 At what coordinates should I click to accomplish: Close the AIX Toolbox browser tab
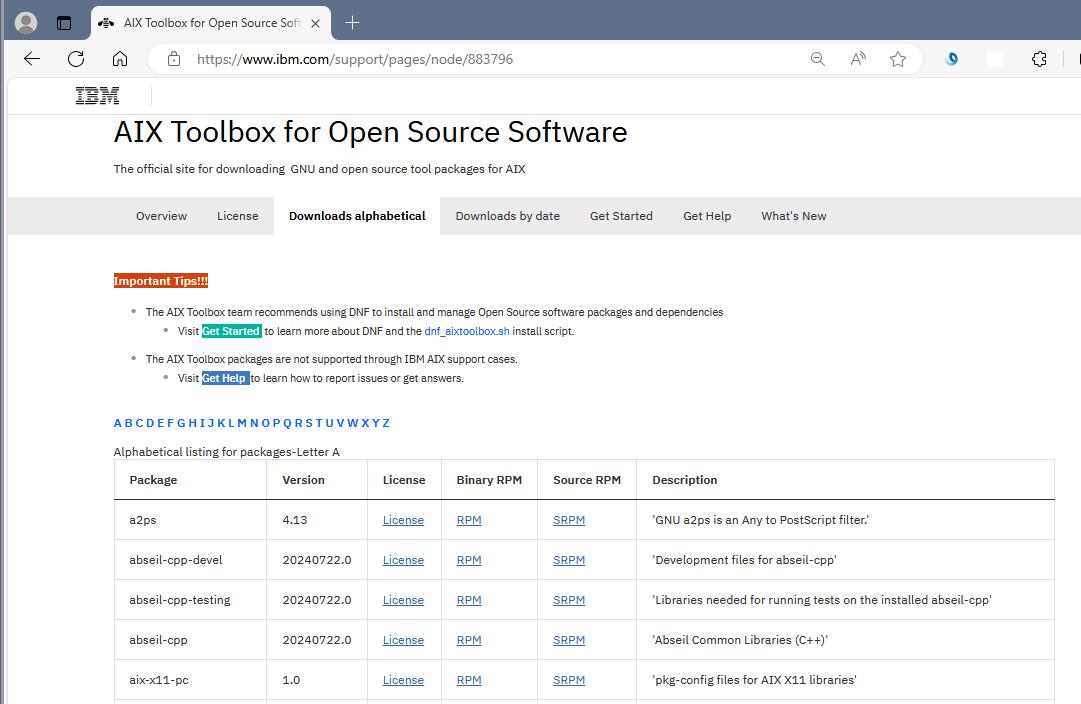coord(315,23)
